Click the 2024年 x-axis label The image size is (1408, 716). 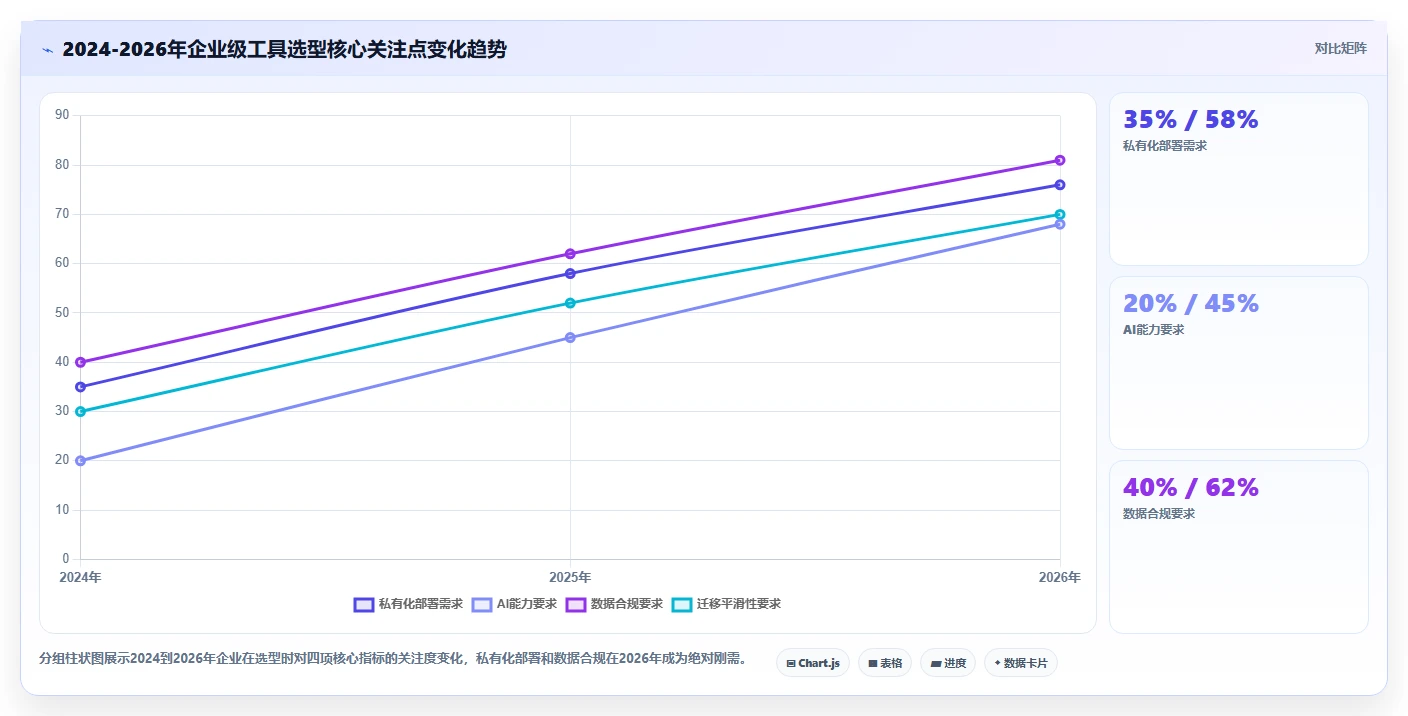click(80, 578)
